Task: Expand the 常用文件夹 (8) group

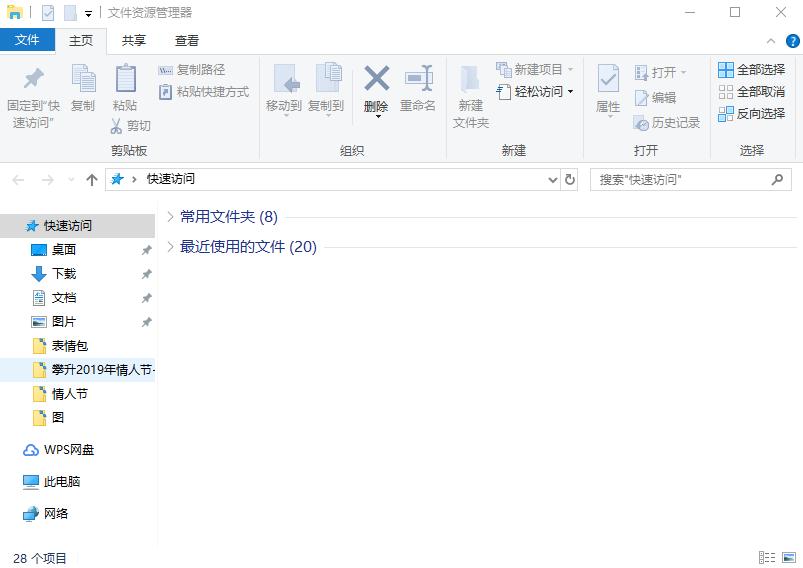Action: (171, 217)
